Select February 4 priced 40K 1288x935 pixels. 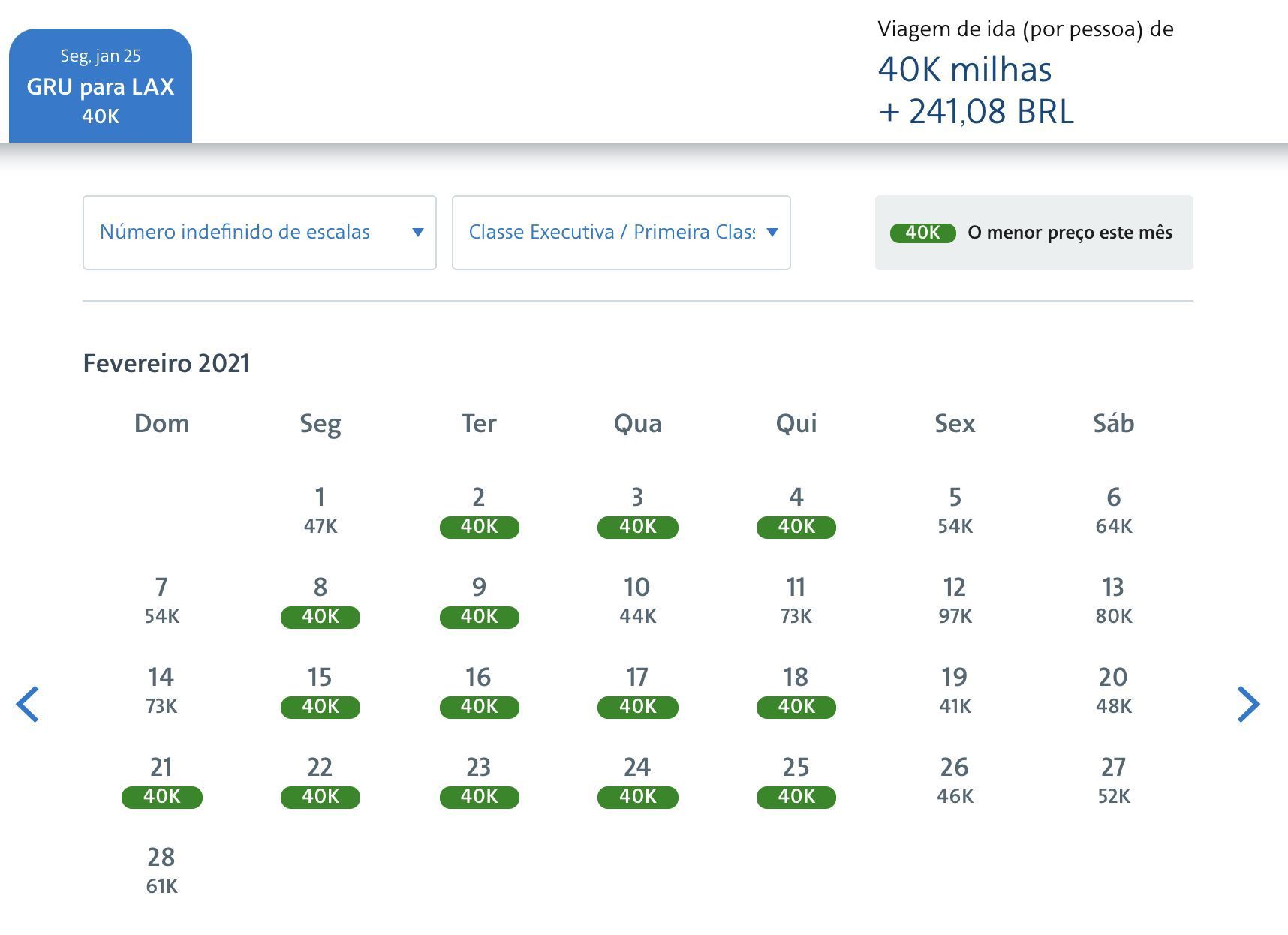(796, 510)
